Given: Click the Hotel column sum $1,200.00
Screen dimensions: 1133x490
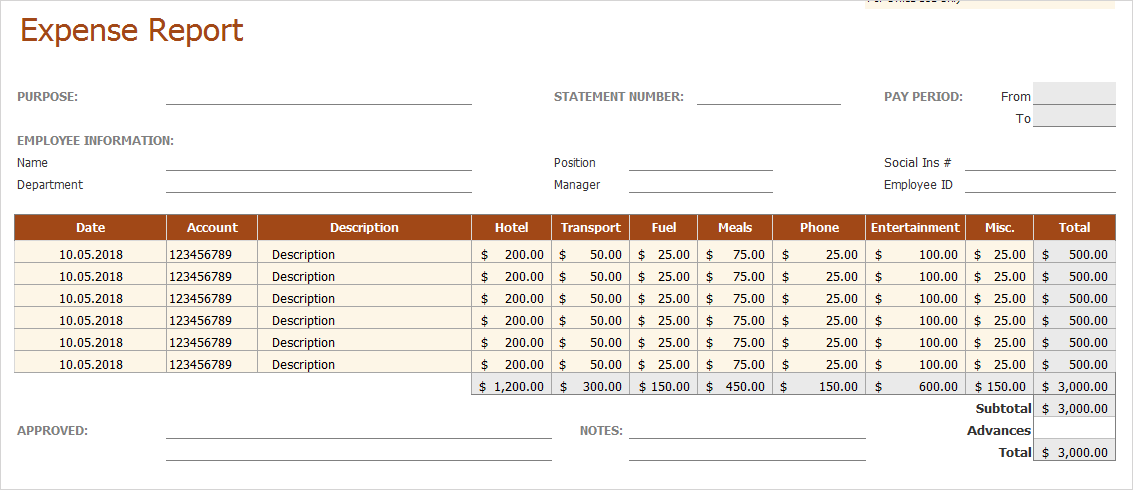Looking at the screenshot, I should coord(511,386).
